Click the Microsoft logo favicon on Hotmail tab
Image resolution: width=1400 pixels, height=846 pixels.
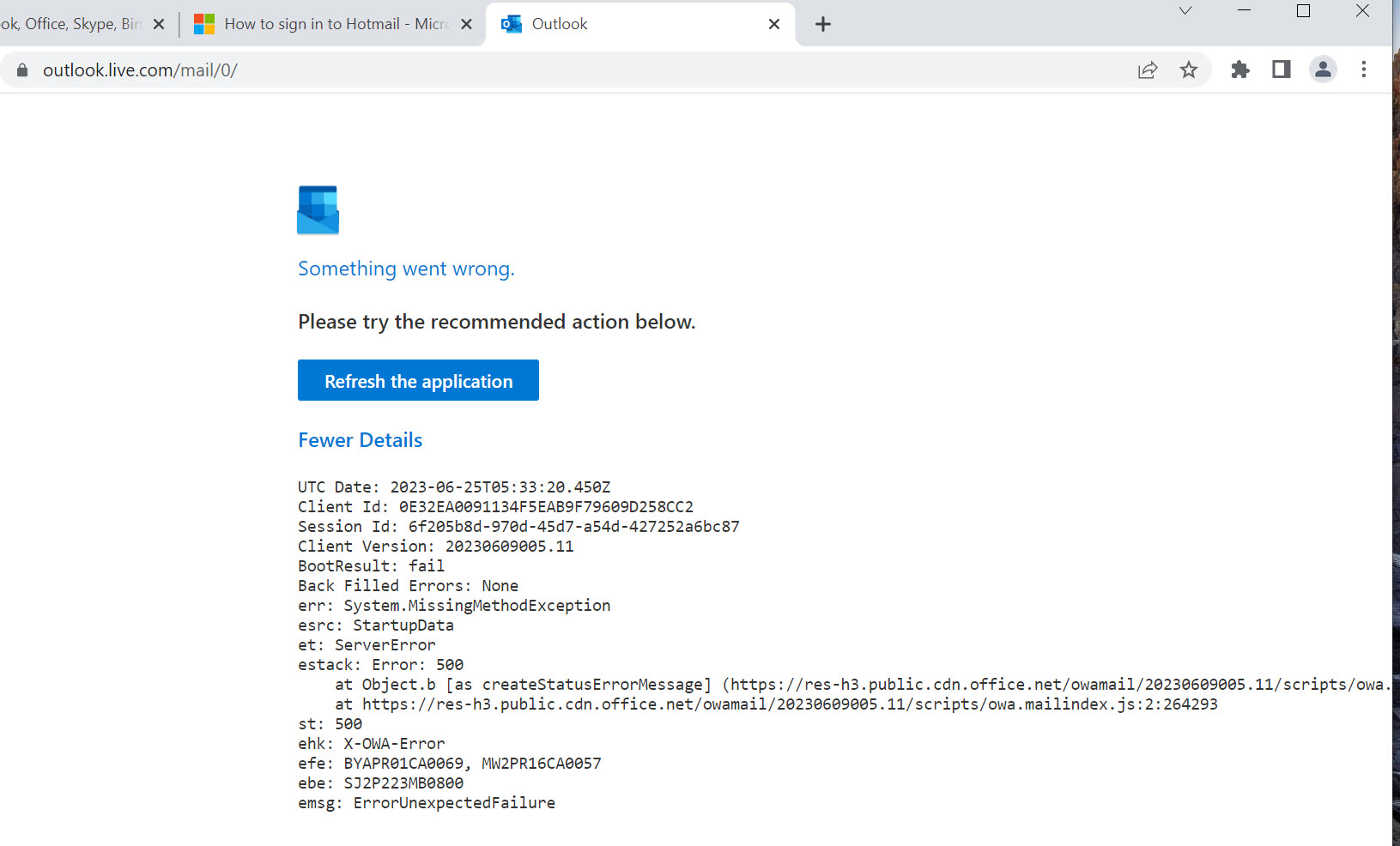coord(203,24)
